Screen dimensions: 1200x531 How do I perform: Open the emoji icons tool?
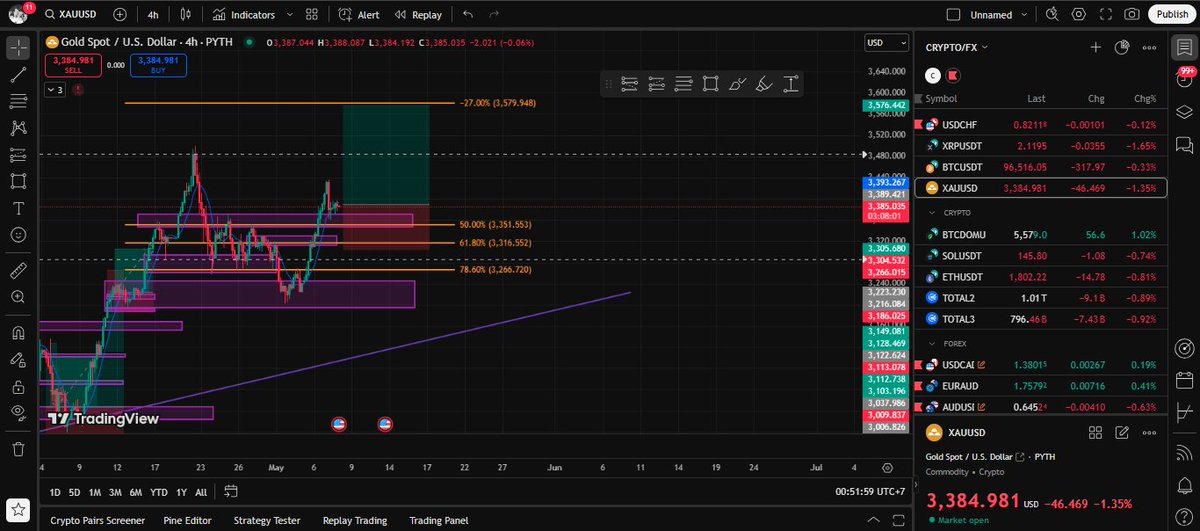[18, 235]
